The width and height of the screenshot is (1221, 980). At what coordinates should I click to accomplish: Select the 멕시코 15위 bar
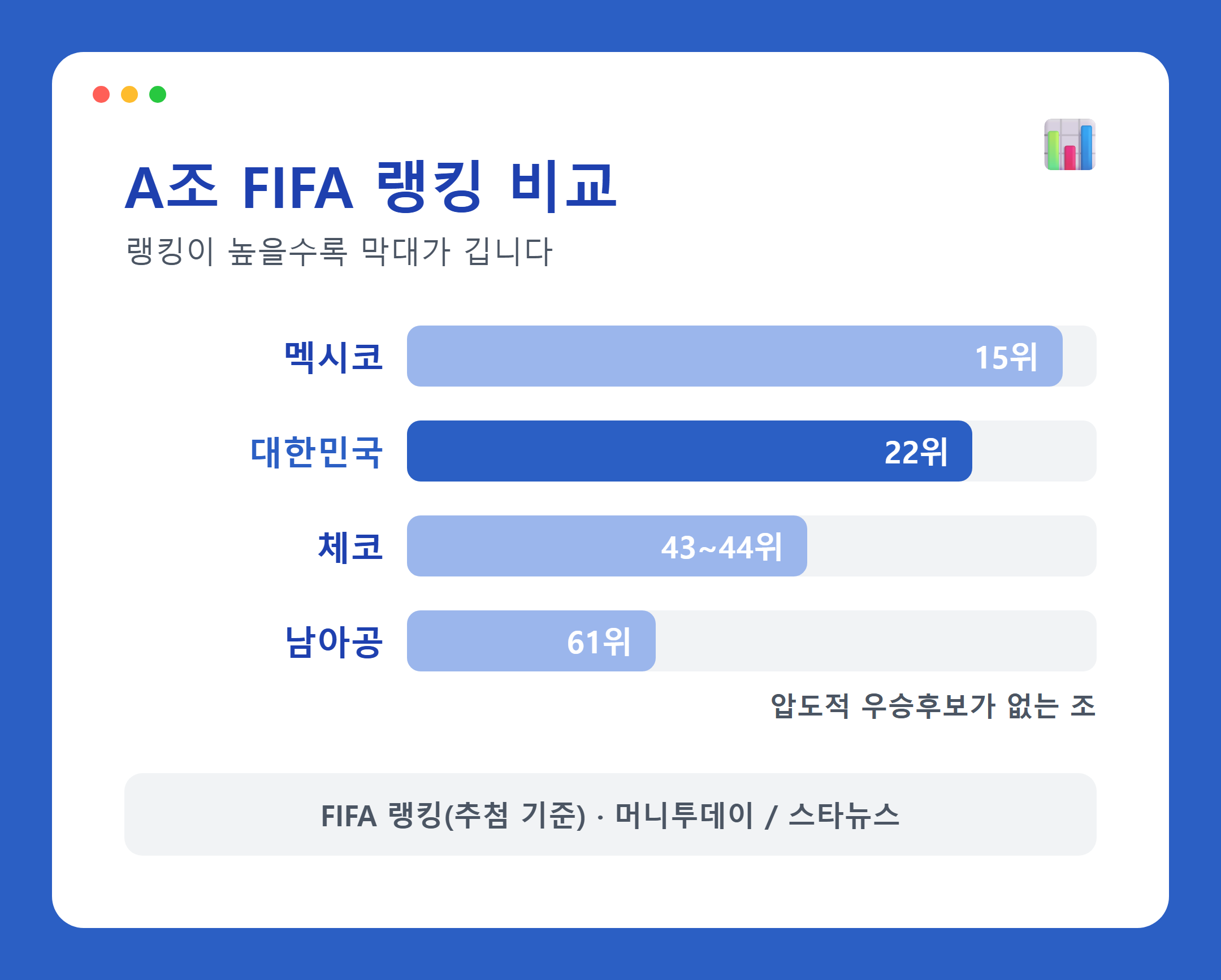coord(734,356)
